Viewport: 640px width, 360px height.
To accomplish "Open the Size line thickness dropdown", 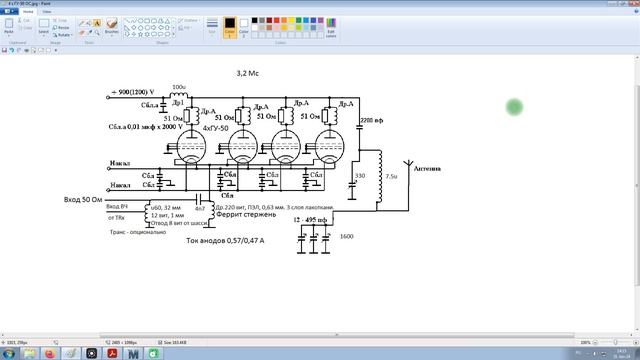I will click(212, 27).
